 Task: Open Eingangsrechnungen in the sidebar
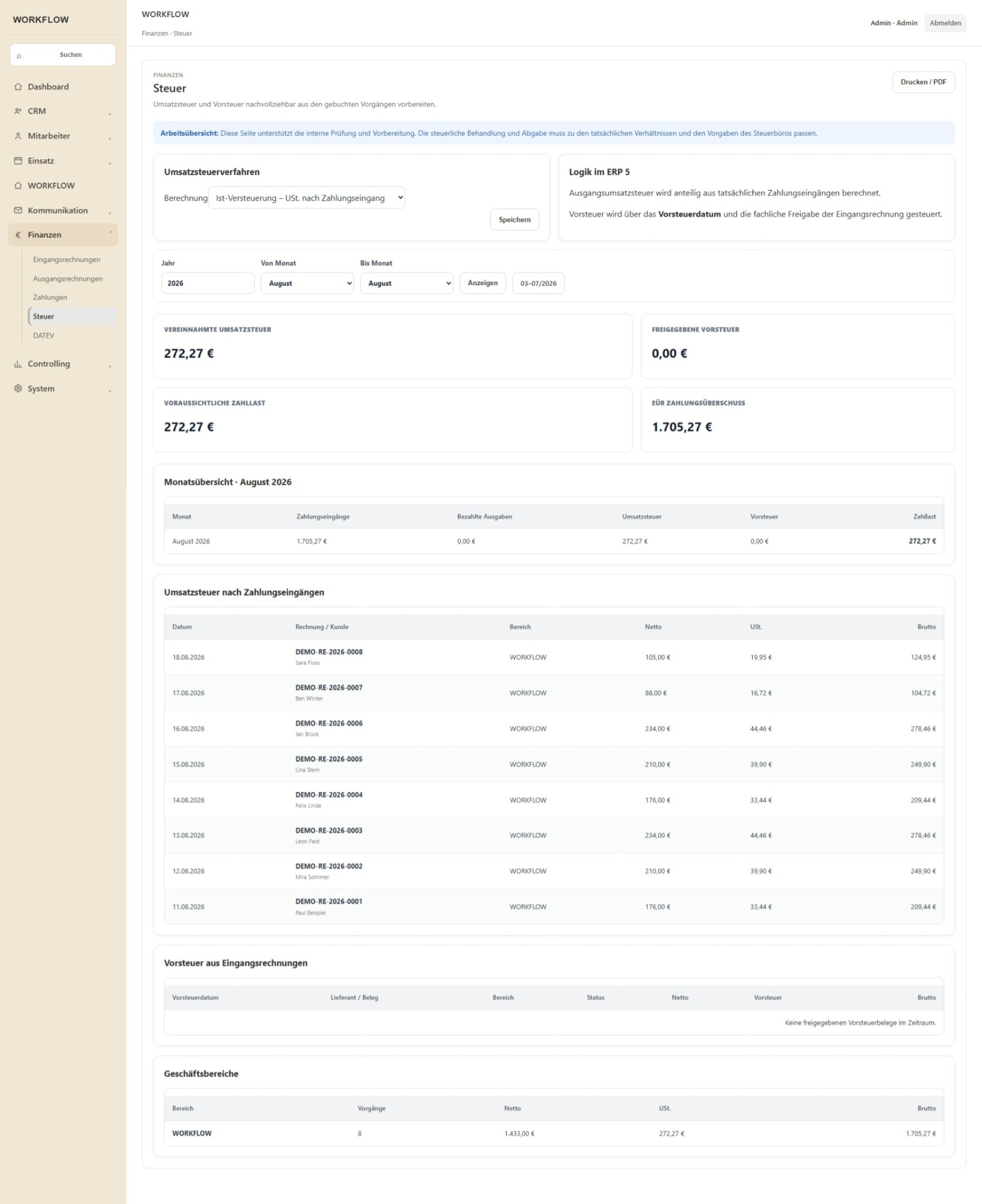66,259
